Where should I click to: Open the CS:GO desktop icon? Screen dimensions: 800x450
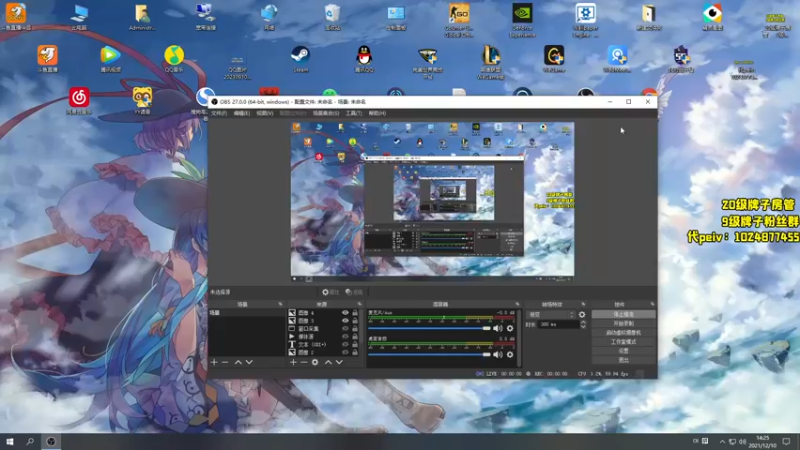click(458, 14)
